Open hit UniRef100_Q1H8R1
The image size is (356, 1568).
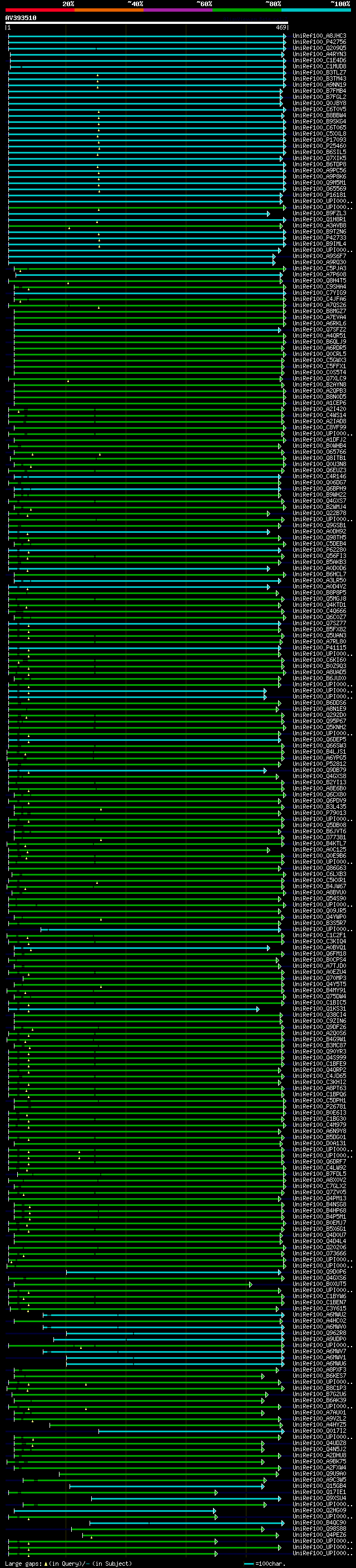click(x=319, y=219)
